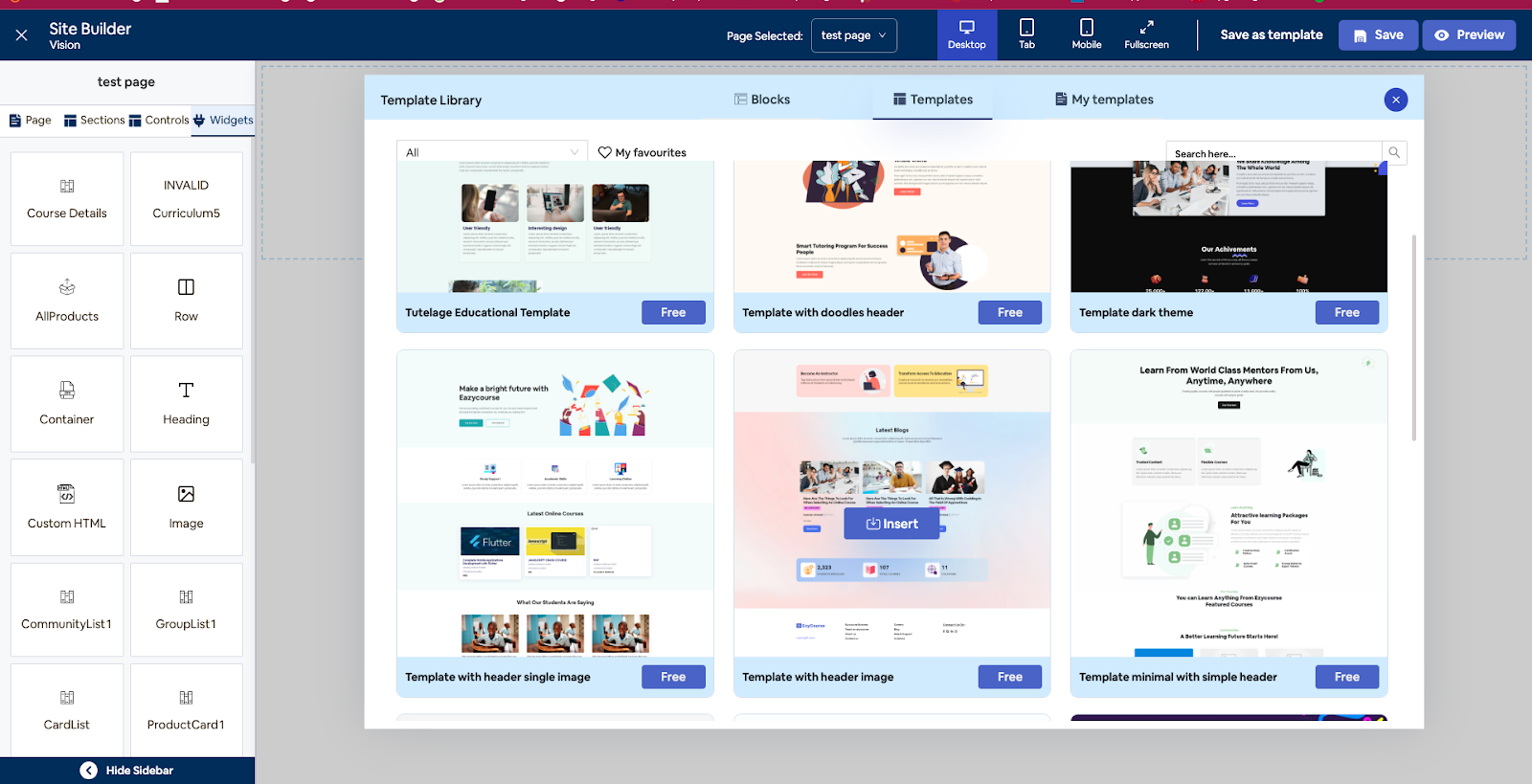Select the Row widget
The image size is (1532, 784).
tap(186, 301)
